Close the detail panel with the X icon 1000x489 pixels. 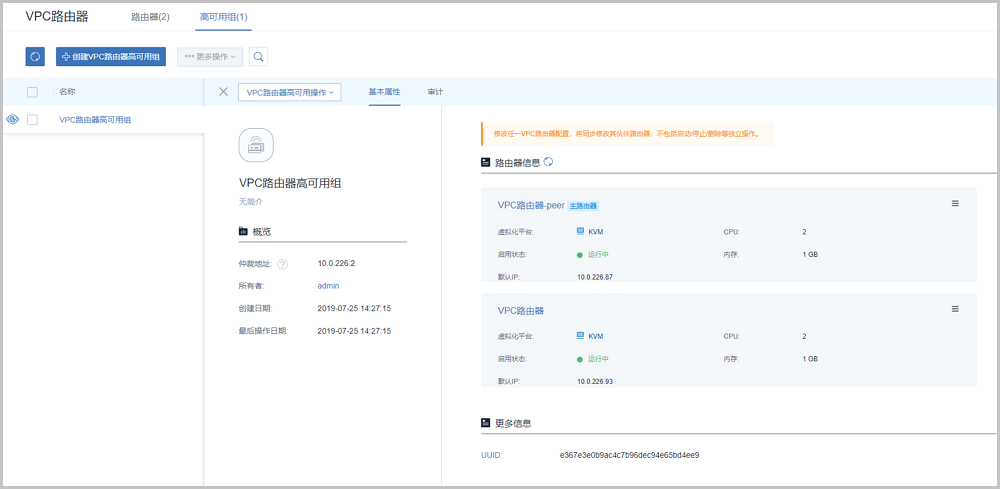tap(223, 92)
